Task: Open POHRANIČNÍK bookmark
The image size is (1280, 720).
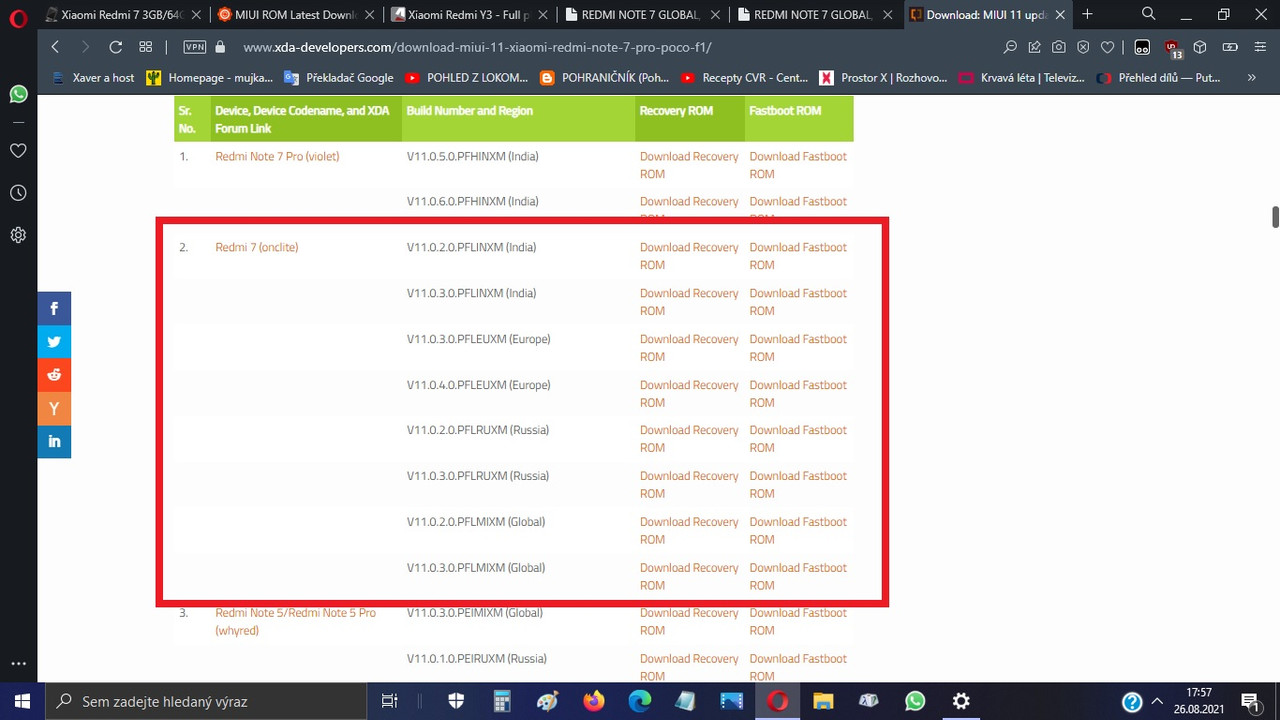Action: (605, 77)
